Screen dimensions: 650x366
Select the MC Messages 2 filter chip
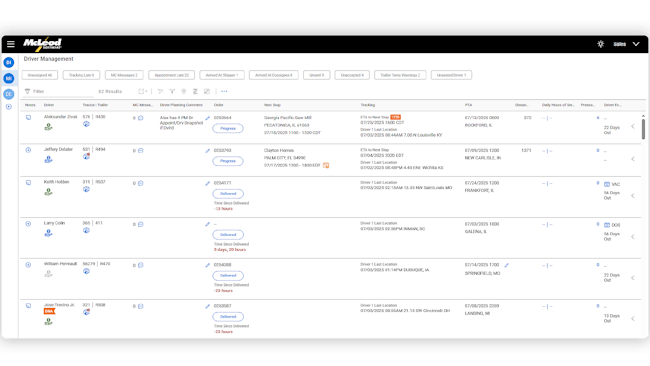coord(124,75)
